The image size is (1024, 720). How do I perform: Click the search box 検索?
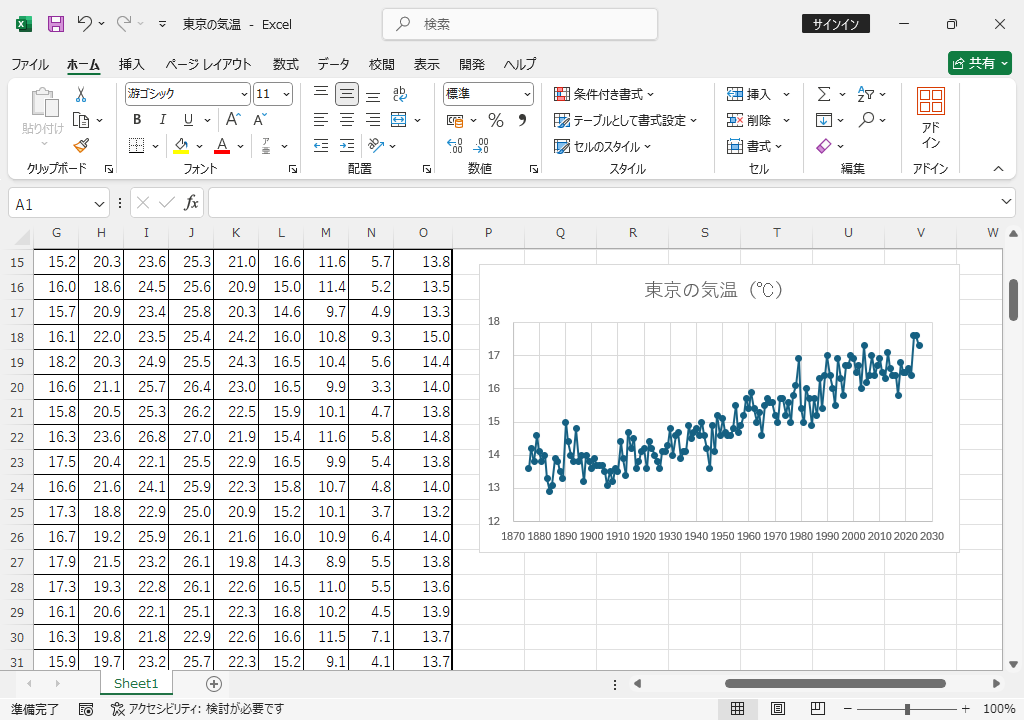[x=520, y=24]
